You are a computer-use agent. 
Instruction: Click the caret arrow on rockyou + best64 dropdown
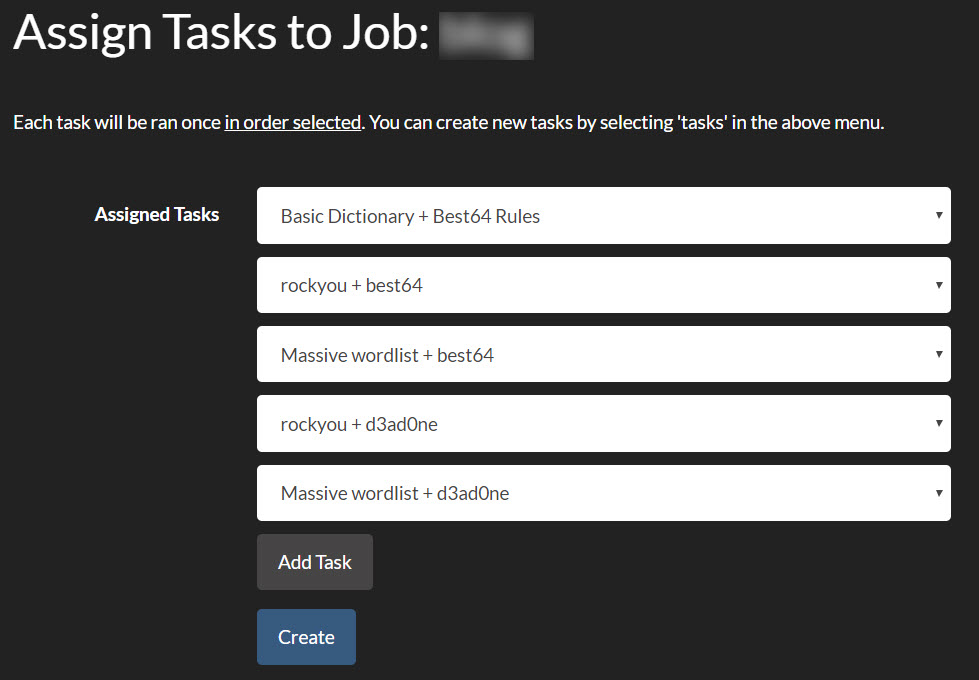coord(938,285)
